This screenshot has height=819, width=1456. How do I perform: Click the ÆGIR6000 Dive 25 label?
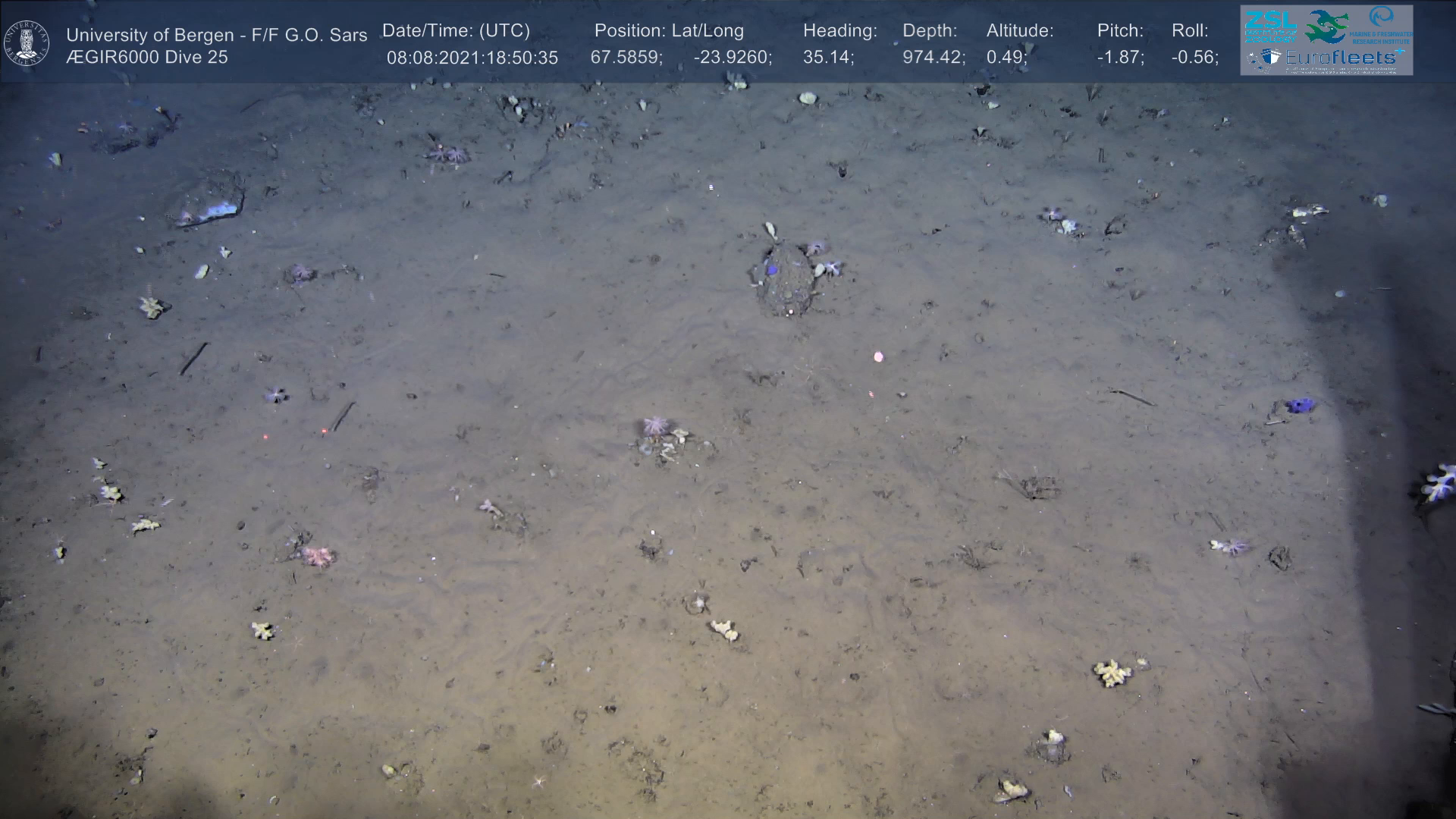146,58
